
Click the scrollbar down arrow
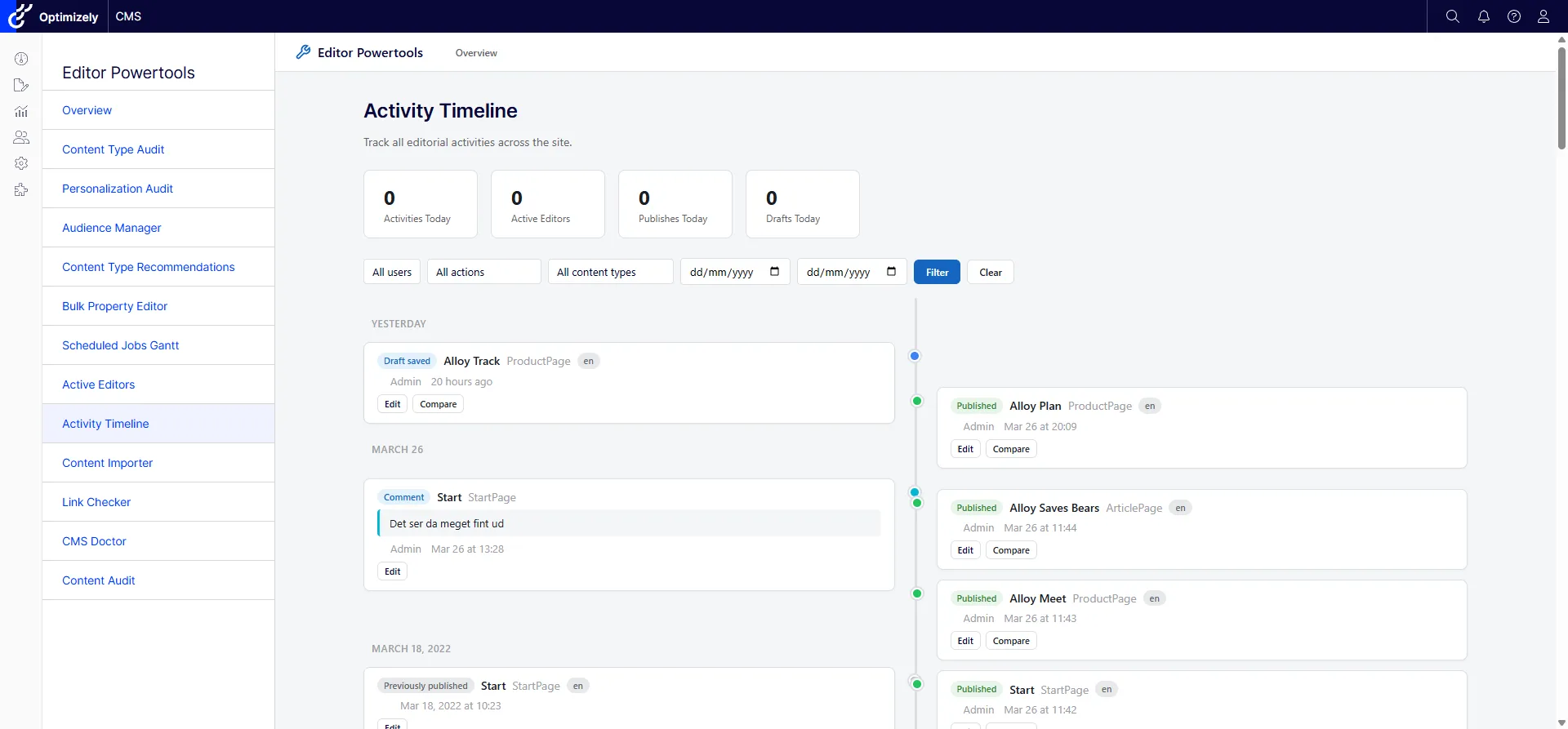1561,723
